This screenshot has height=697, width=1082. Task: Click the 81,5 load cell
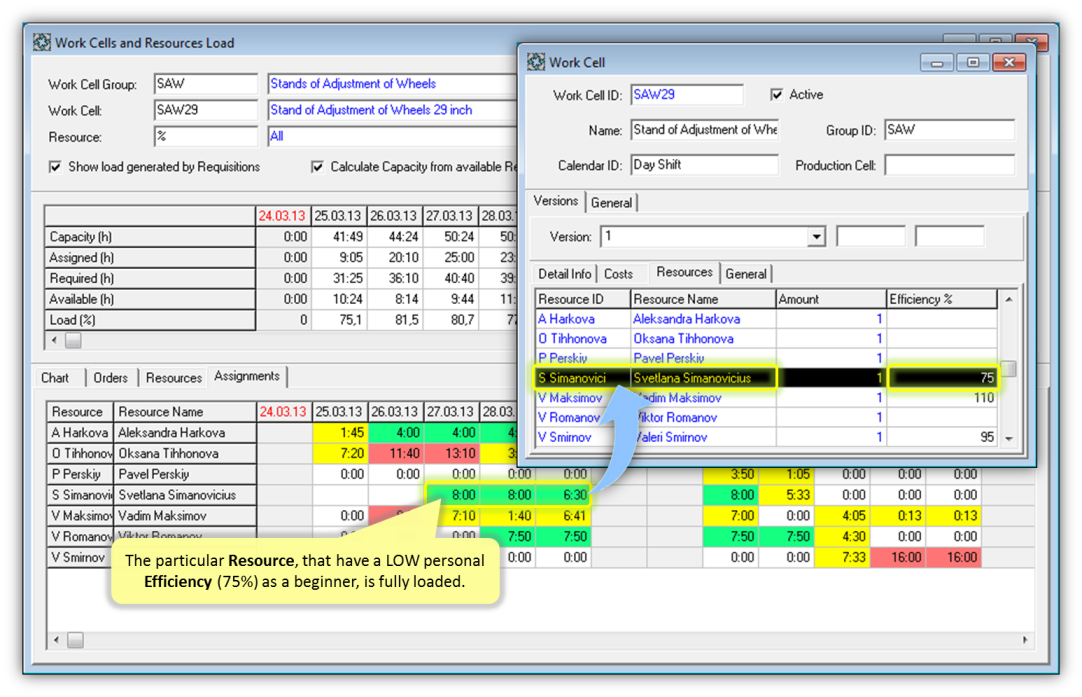[395, 320]
